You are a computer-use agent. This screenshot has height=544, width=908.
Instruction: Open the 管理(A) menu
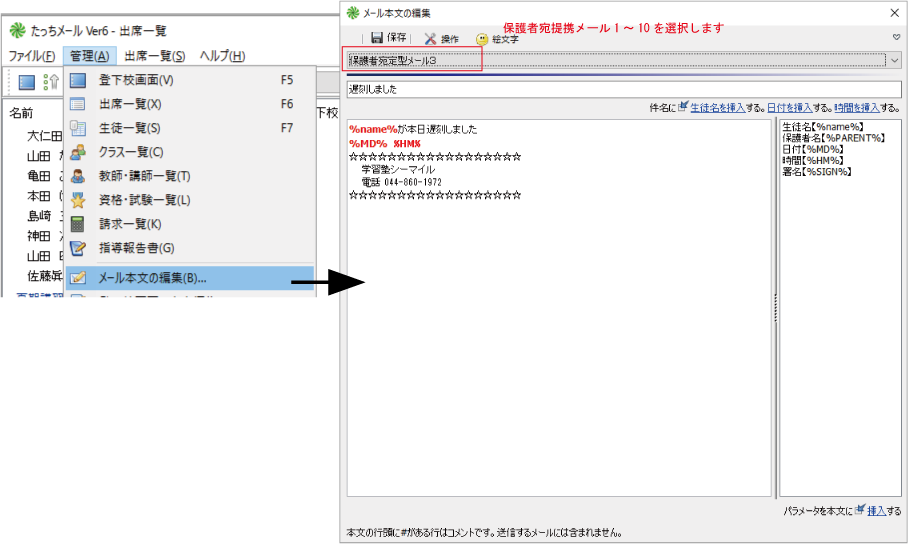coord(90,56)
